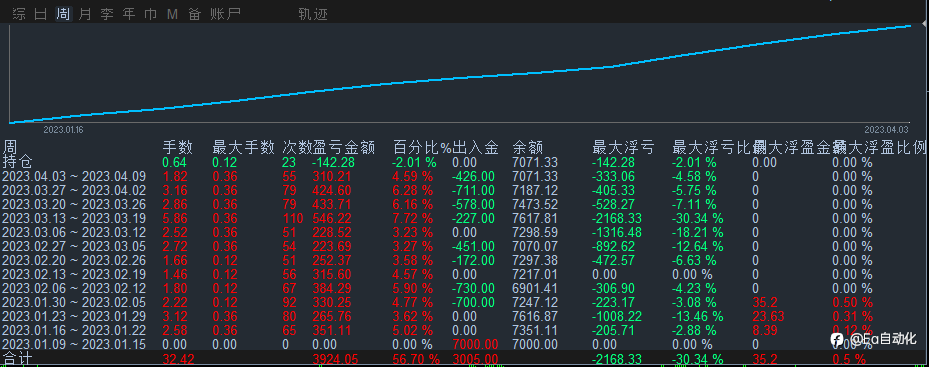Click the profit value 310.21
929x367 pixels.
(332, 176)
